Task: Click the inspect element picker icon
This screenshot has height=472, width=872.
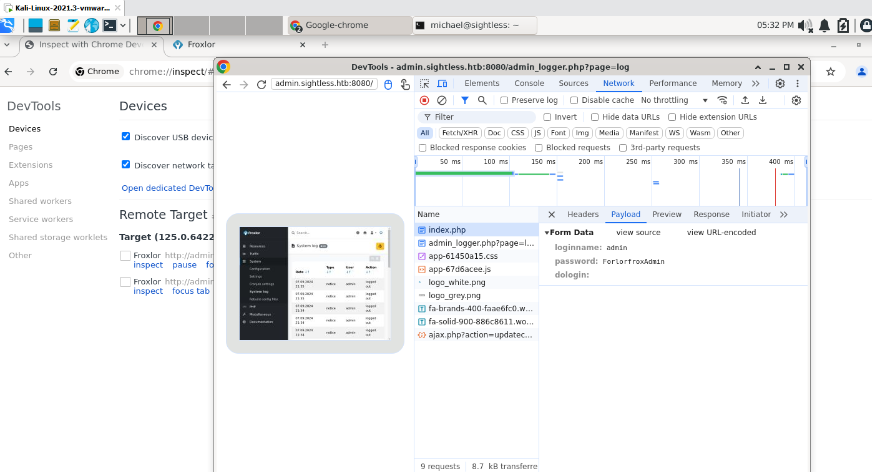Action: pyautogui.click(x=425, y=84)
